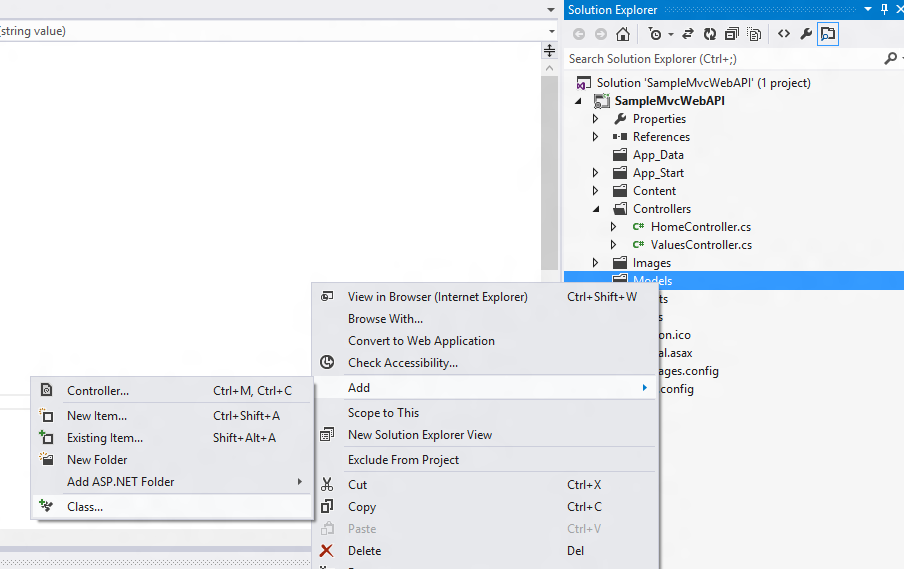Choose Convert to Web Application

coord(483,341)
